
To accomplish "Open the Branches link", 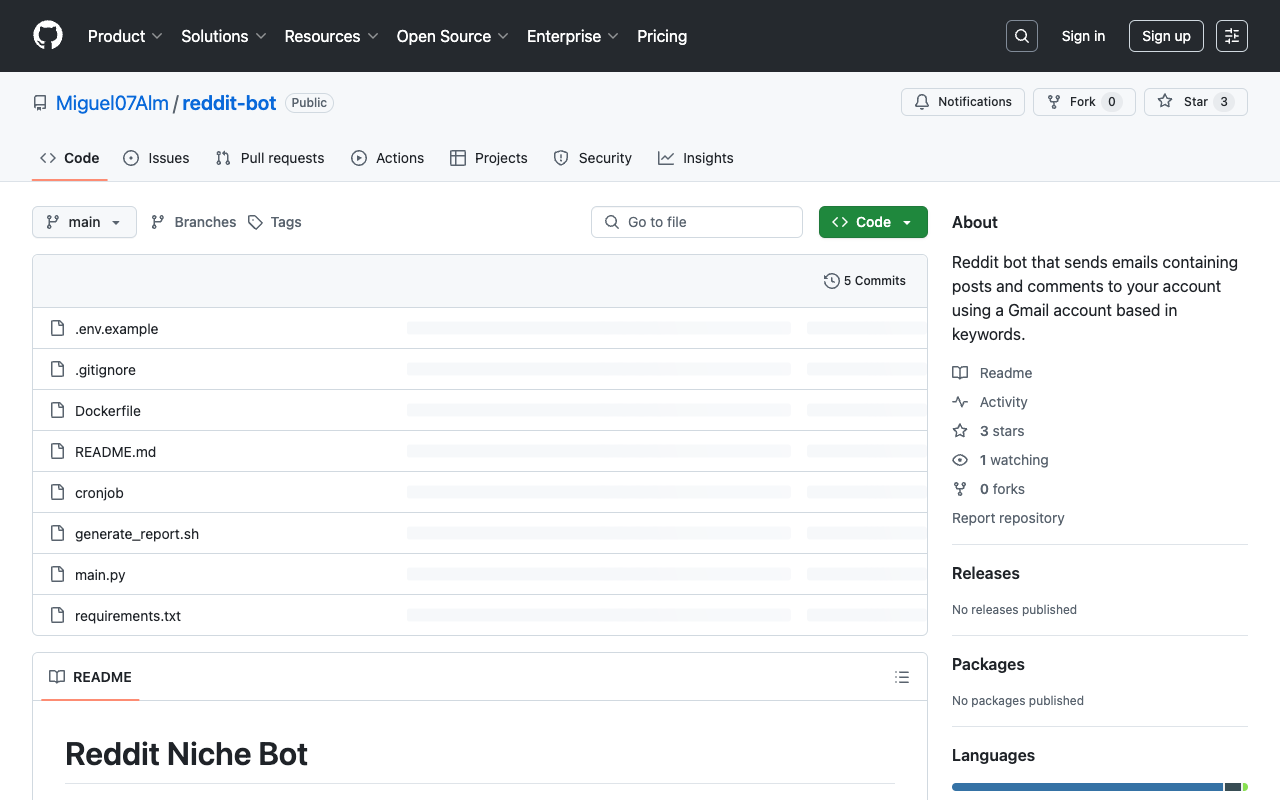I will pos(194,222).
